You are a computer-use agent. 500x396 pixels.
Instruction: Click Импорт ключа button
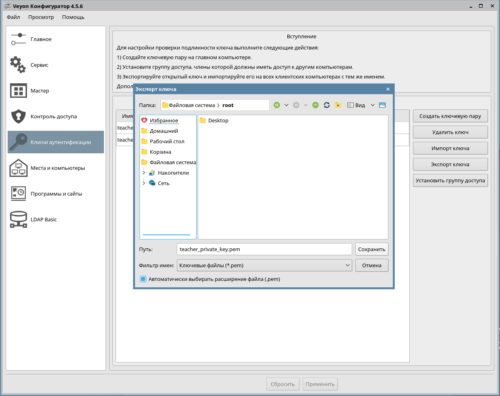tap(450, 148)
